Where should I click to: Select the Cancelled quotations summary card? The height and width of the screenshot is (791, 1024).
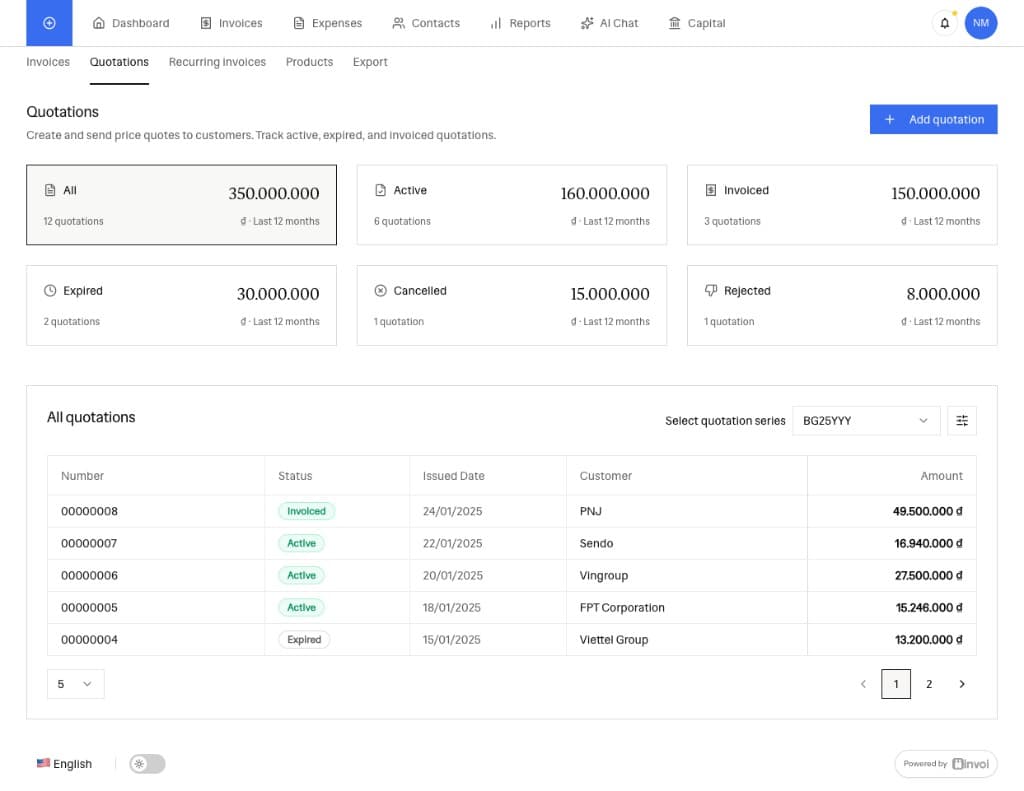511,305
